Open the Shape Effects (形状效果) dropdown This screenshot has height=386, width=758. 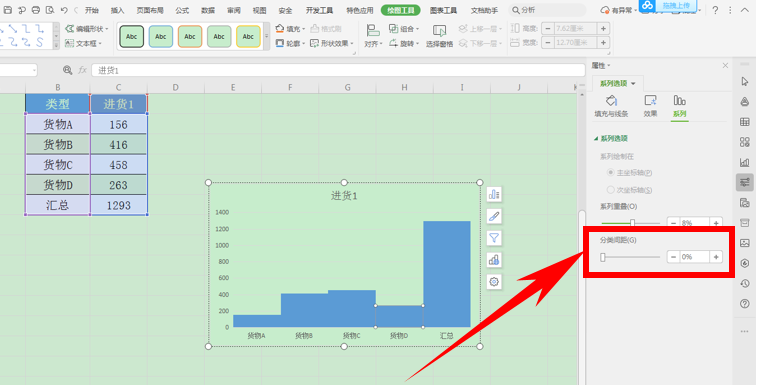click(332, 44)
